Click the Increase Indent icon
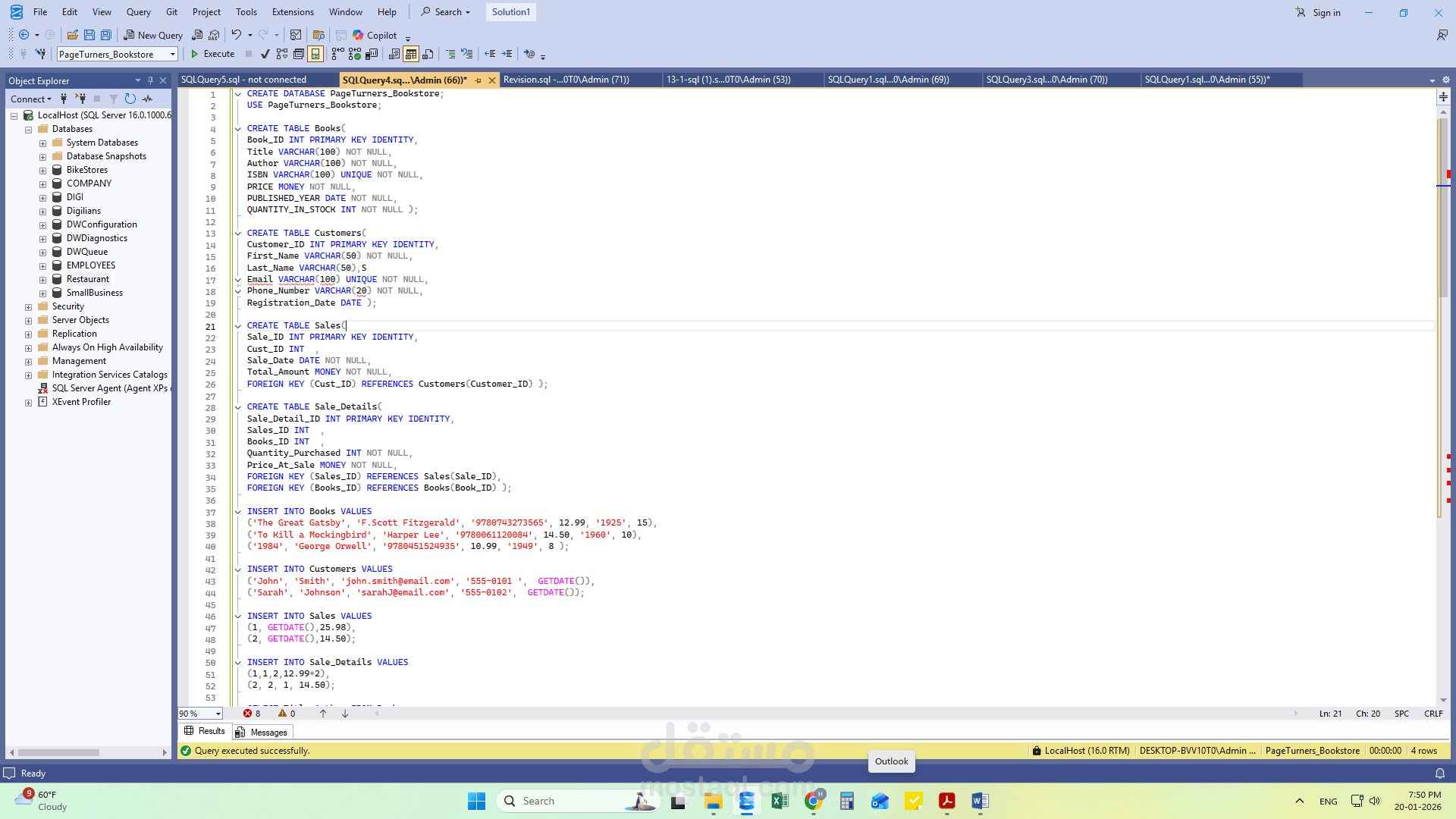The height and width of the screenshot is (819, 1456). point(507,54)
